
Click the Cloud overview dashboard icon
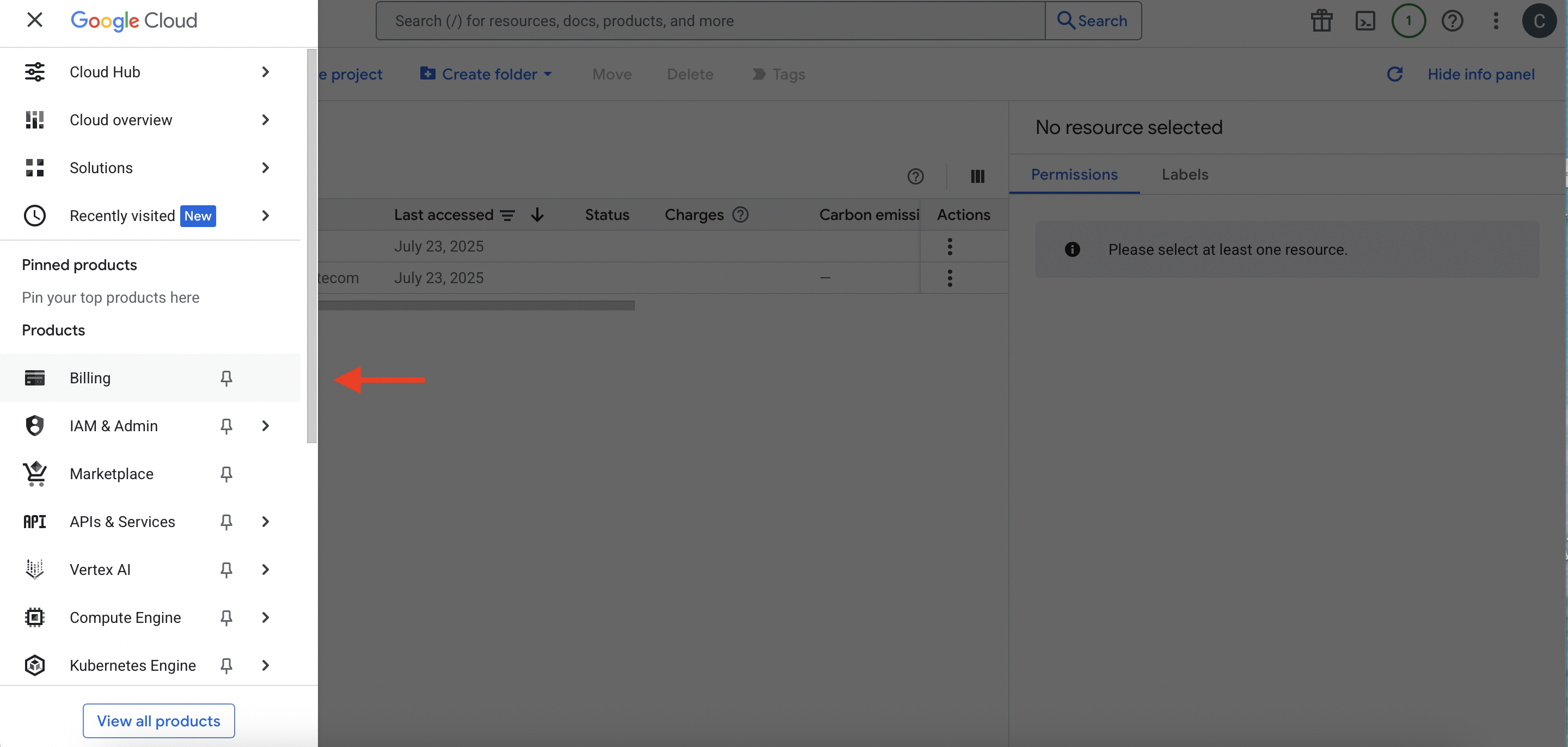(35, 120)
